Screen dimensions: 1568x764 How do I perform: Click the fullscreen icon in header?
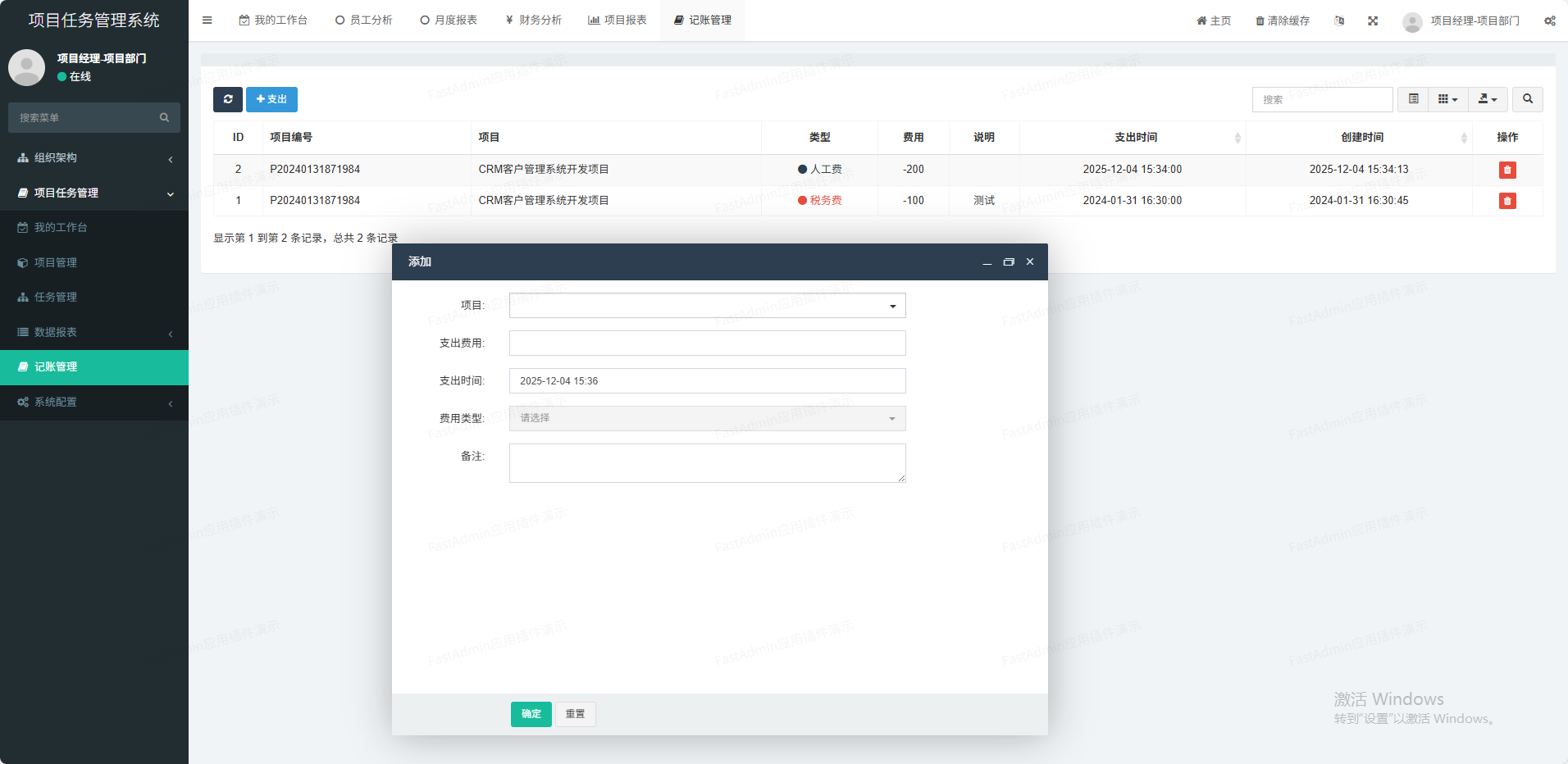(x=1373, y=20)
